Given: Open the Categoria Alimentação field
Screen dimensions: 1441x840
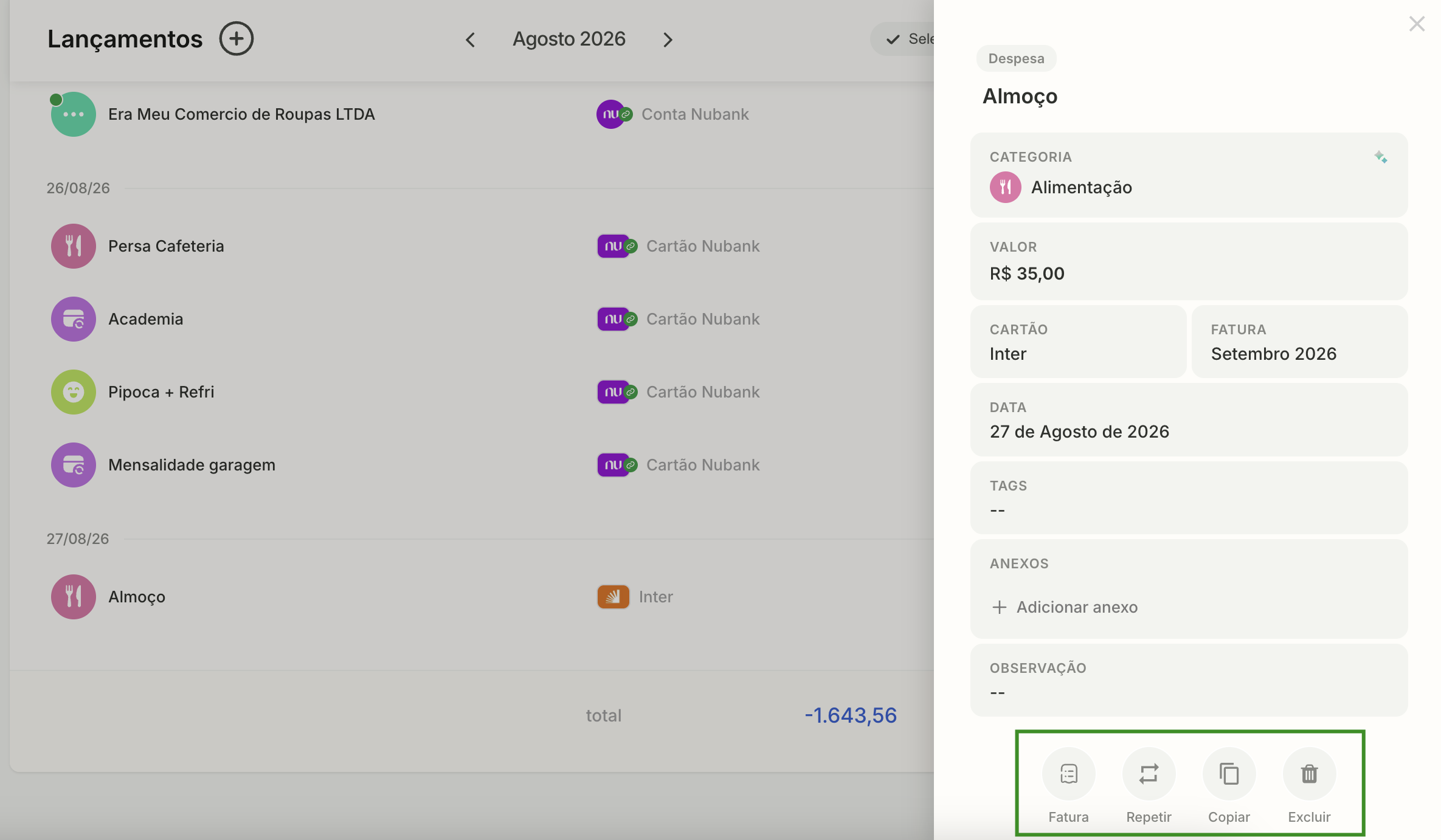Looking at the screenshot, I should [x=1189, y=175].
